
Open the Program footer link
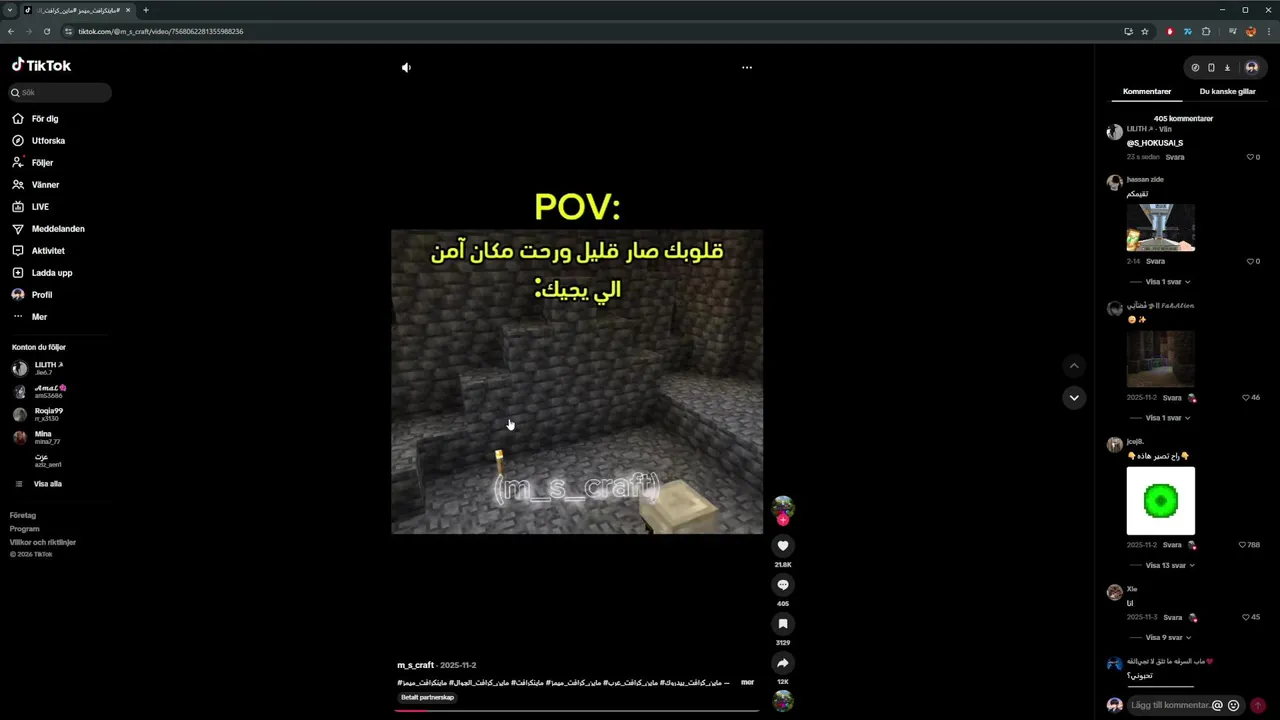(25, 529)
